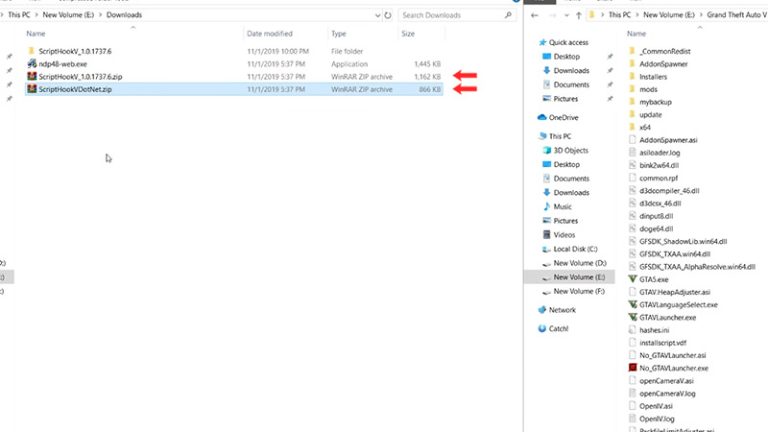This screenshot has height=432, width=768.
Task: Click the GTA5.exe game icon
Action: pos(632,279)
